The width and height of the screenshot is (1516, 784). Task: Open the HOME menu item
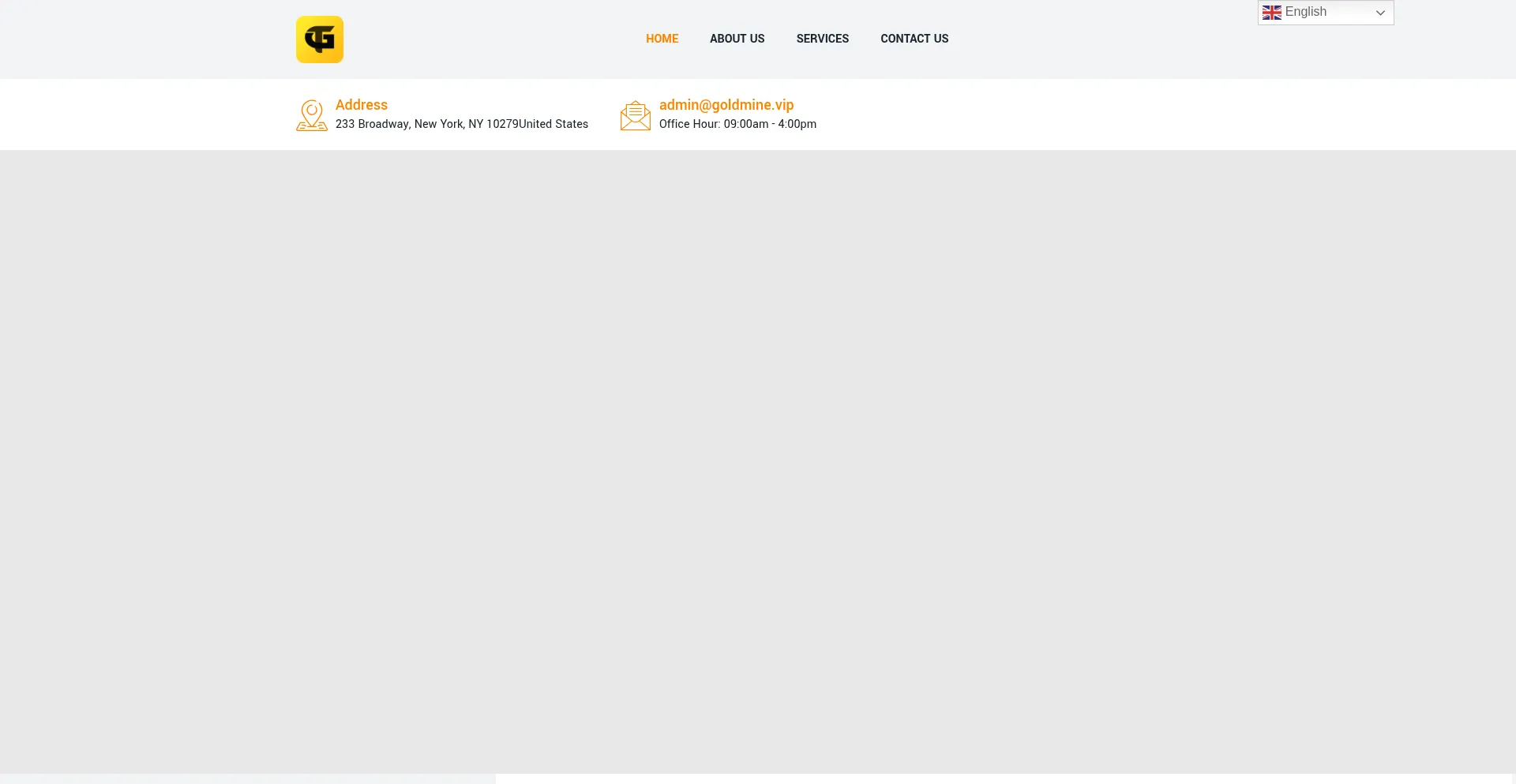662,39
